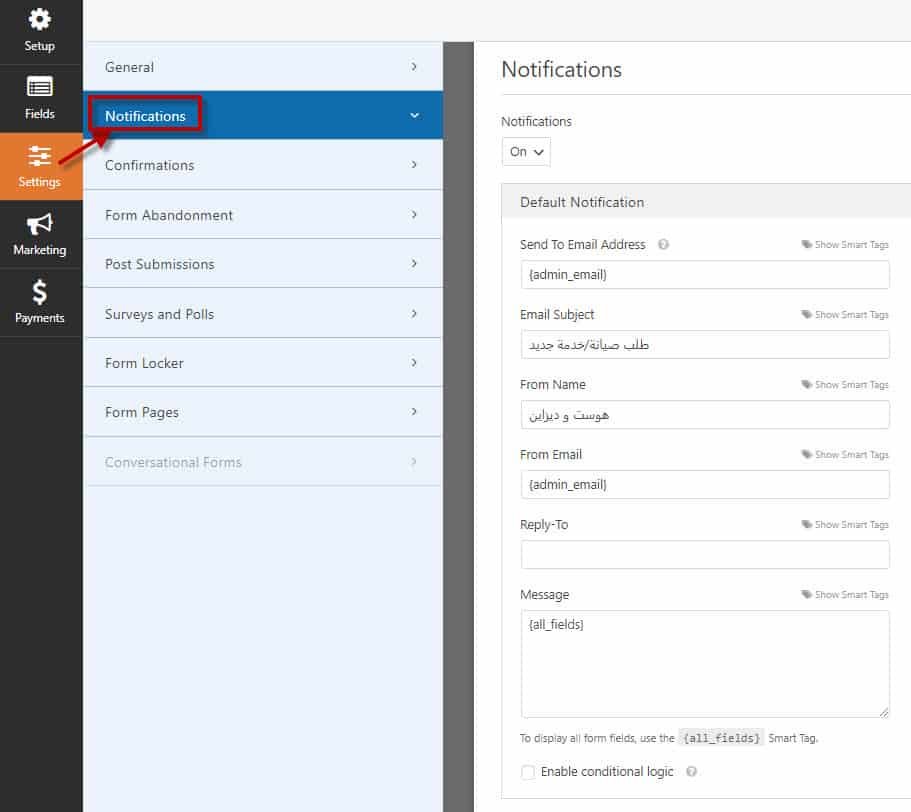Click the Settings sliders icon

pos(40,156)
